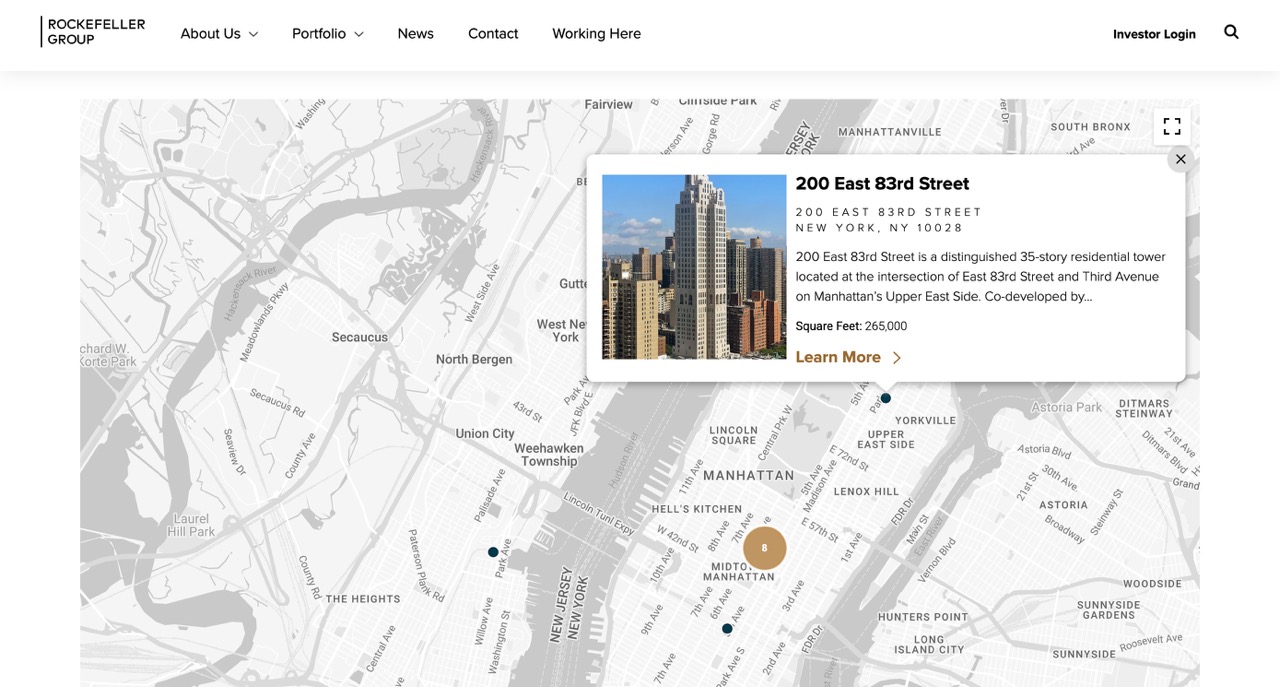
Task: Click the Rockefeller Group logo
Action: pyautogui.click(x=93, y=32)
